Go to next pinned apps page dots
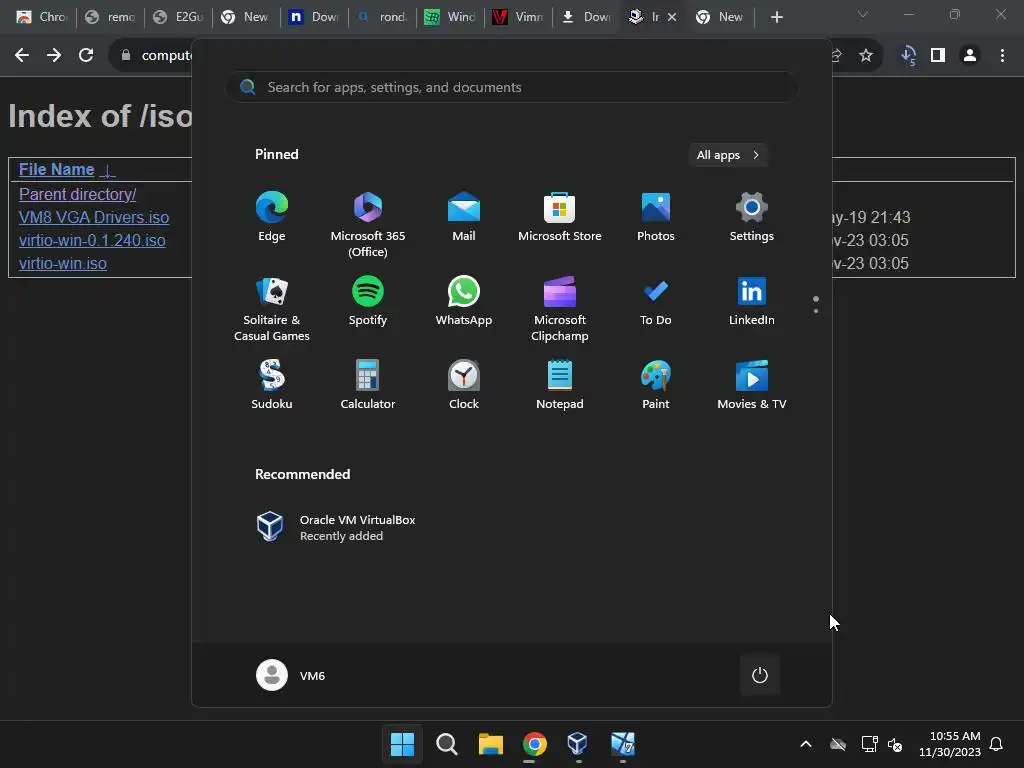 point(816,304)
